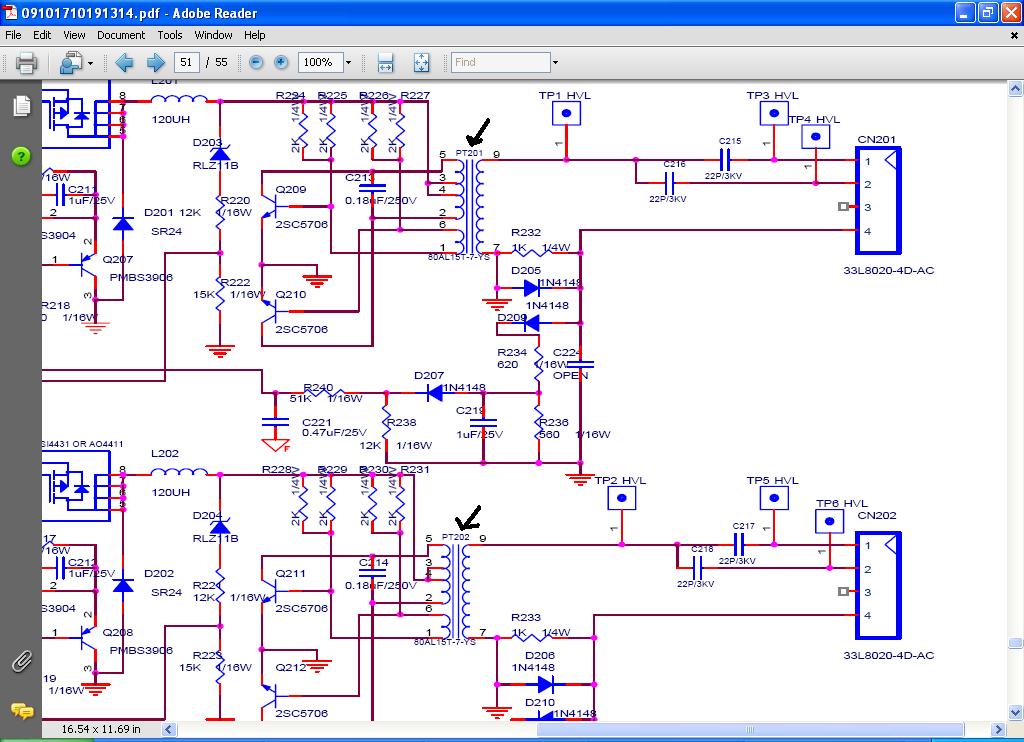Screen dimensions: 1024x742
Task: Click the horizontal scrollbar right arrow
Action: click(998, 729)
